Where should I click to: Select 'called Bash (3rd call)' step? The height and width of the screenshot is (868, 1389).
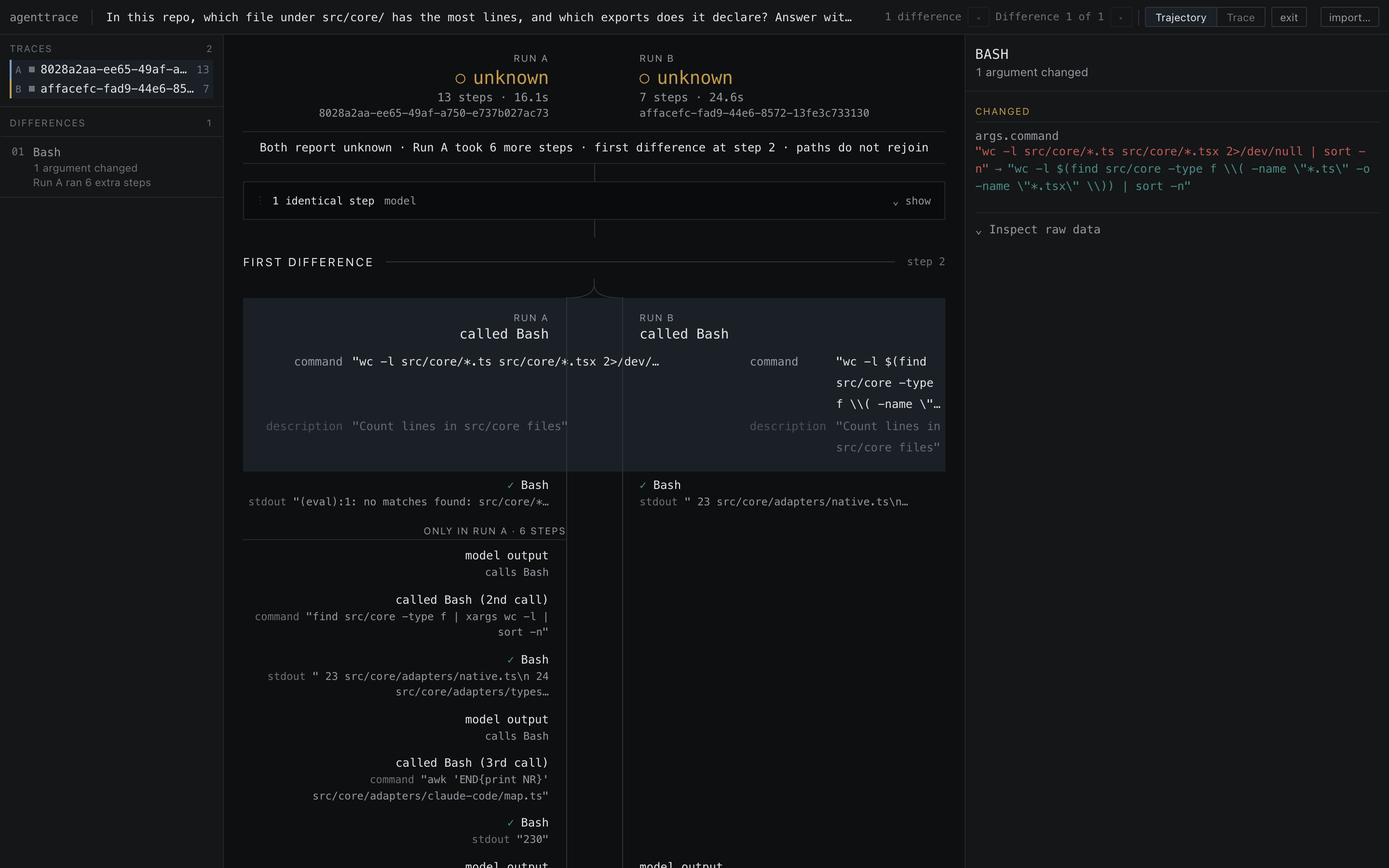click(x=472, y=763)
